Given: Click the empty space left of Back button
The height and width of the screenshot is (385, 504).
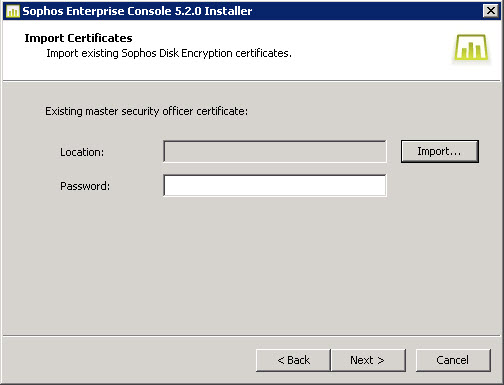Looking at the screenshot, I should 130,360.
